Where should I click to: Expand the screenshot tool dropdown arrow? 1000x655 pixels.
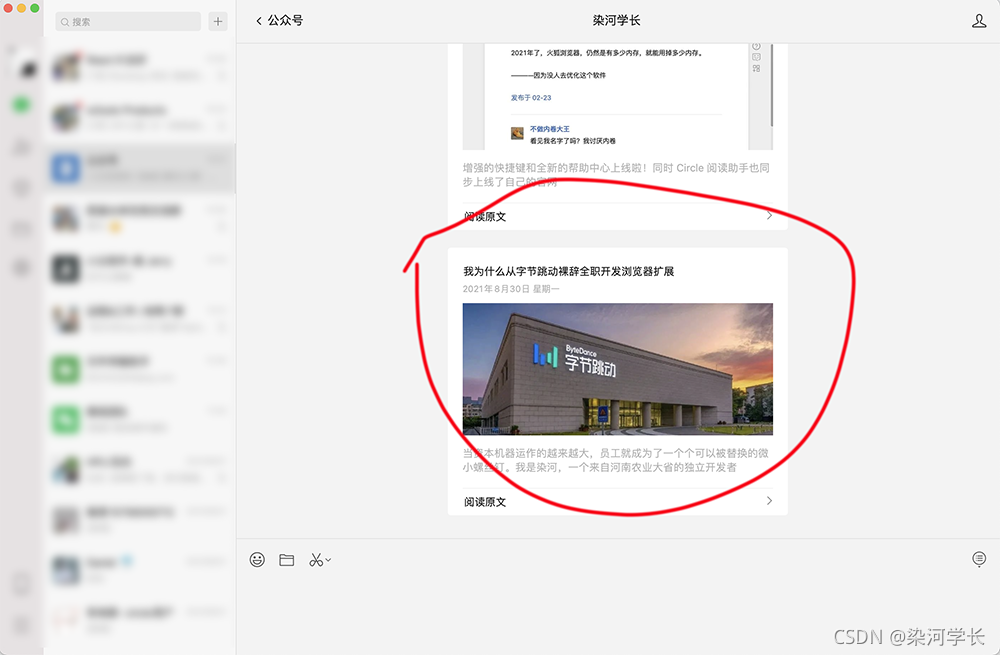[328, 560]
